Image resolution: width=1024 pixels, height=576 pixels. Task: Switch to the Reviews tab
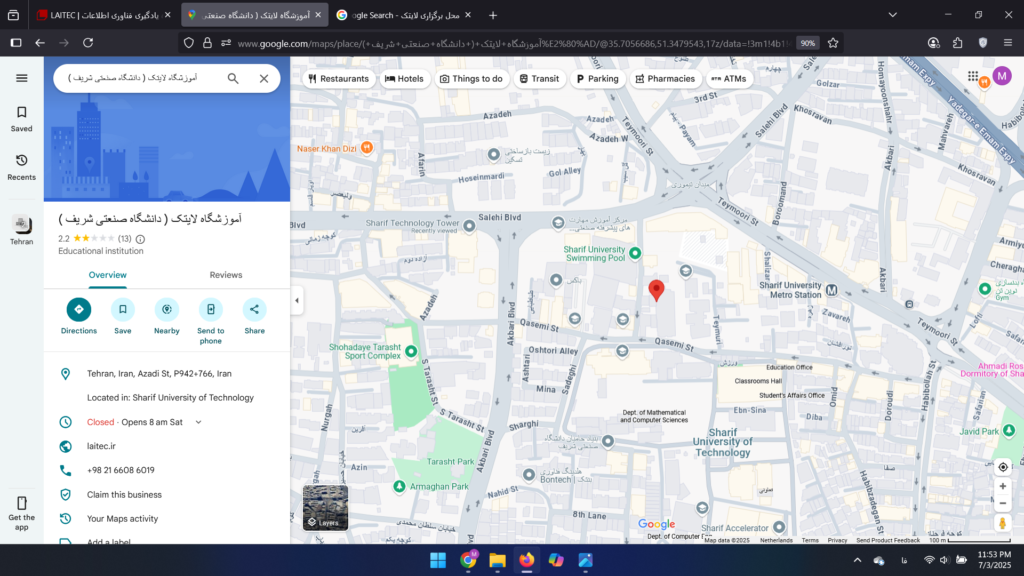226,275
